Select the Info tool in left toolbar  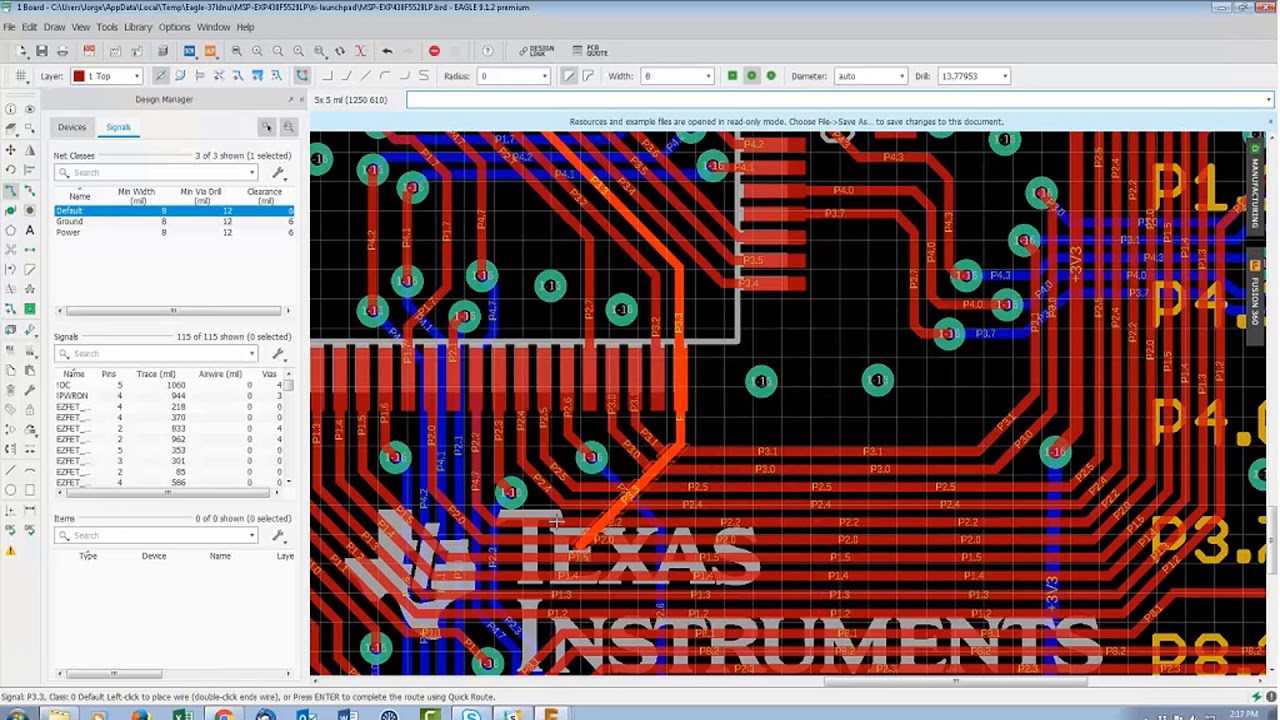coord(11,109)
